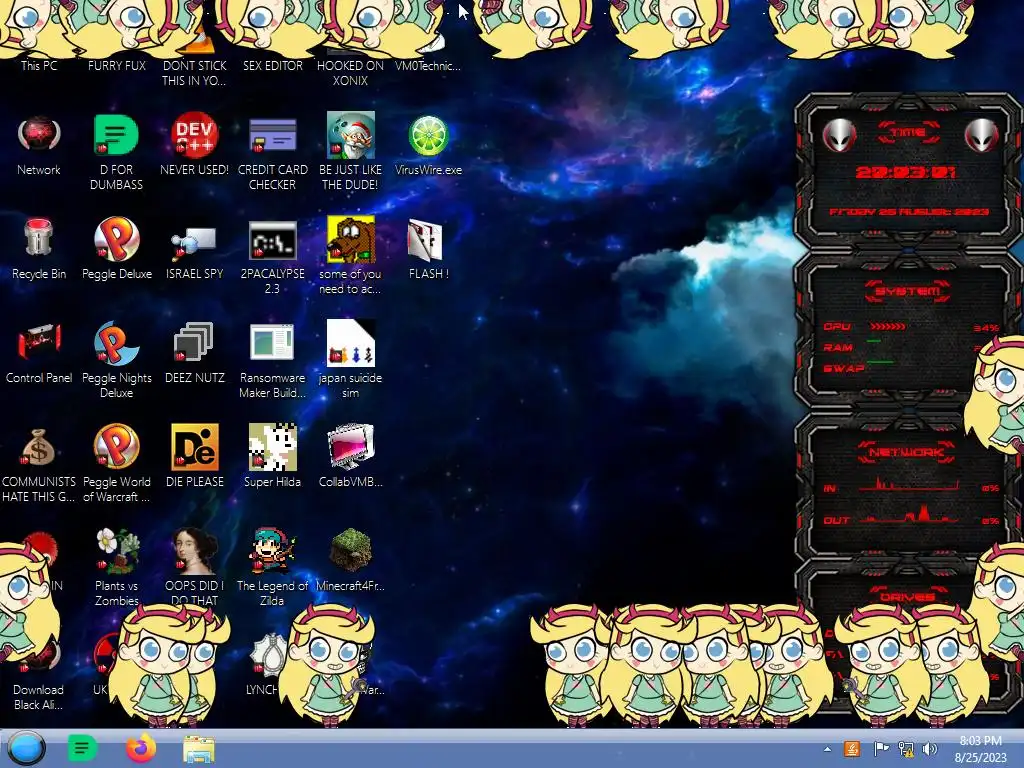The image size is (1024, 768).
Task: Select DONT STICK THIS IN YO... label
Action: click(x=194, y=73)
